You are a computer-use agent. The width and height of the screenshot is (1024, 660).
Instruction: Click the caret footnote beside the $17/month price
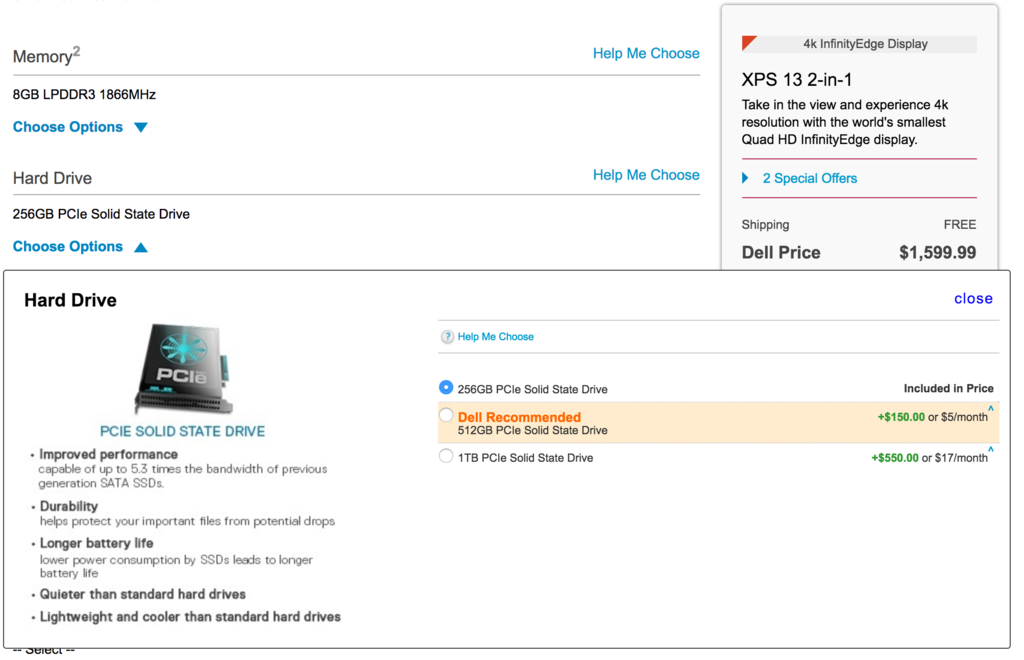coord(991,450)
